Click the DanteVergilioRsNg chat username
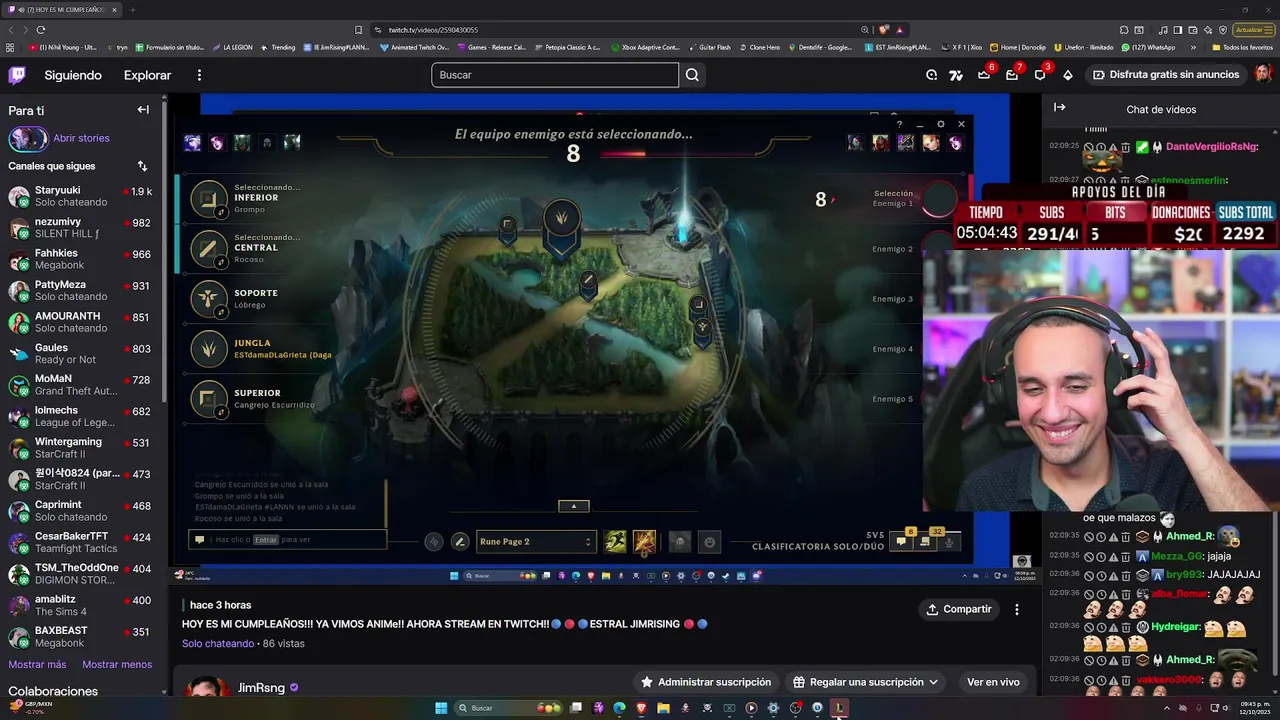This screenshot has width=1280, height=720. click(1211, 147)
